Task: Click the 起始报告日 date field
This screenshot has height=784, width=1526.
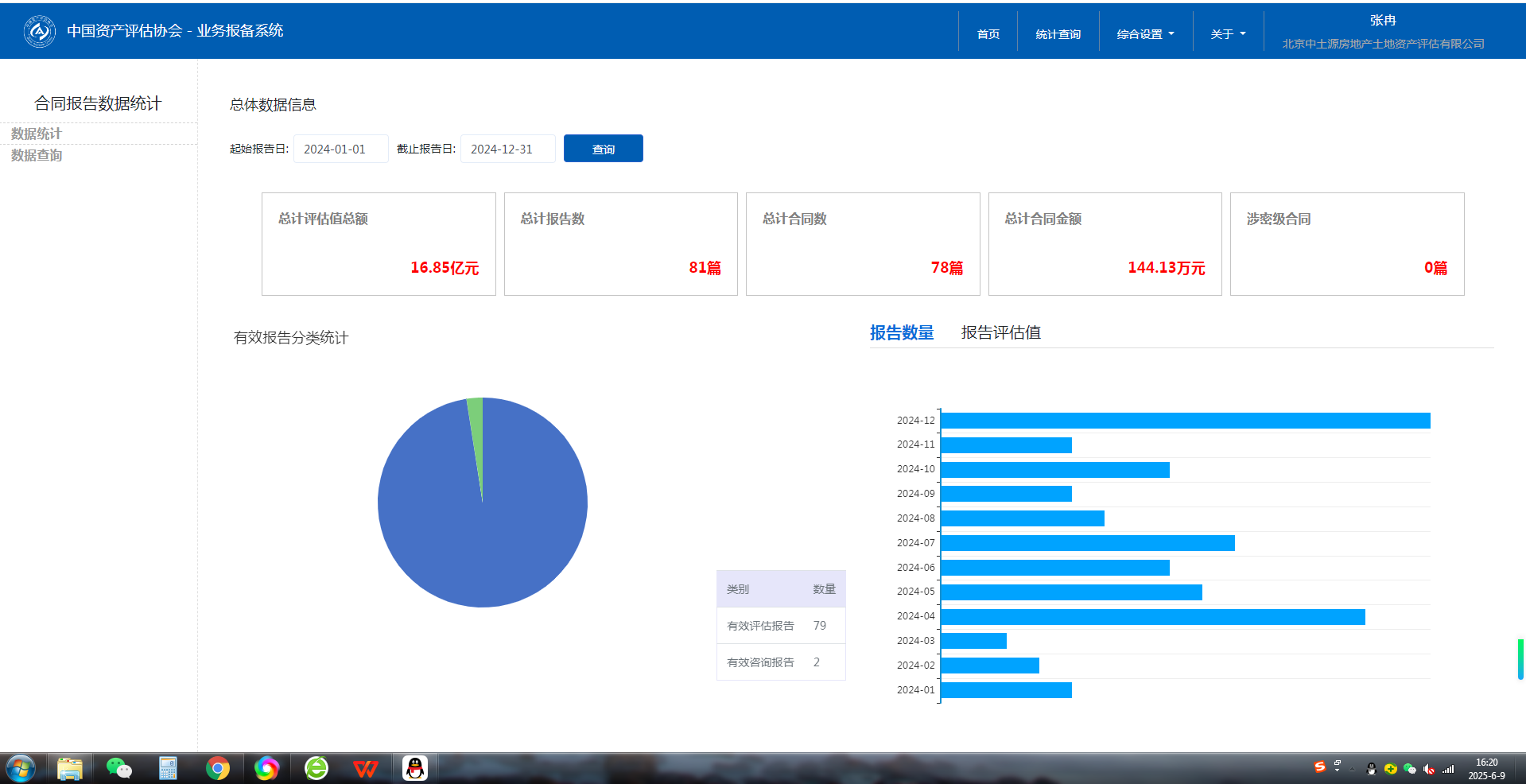Action: pos(340,149)
